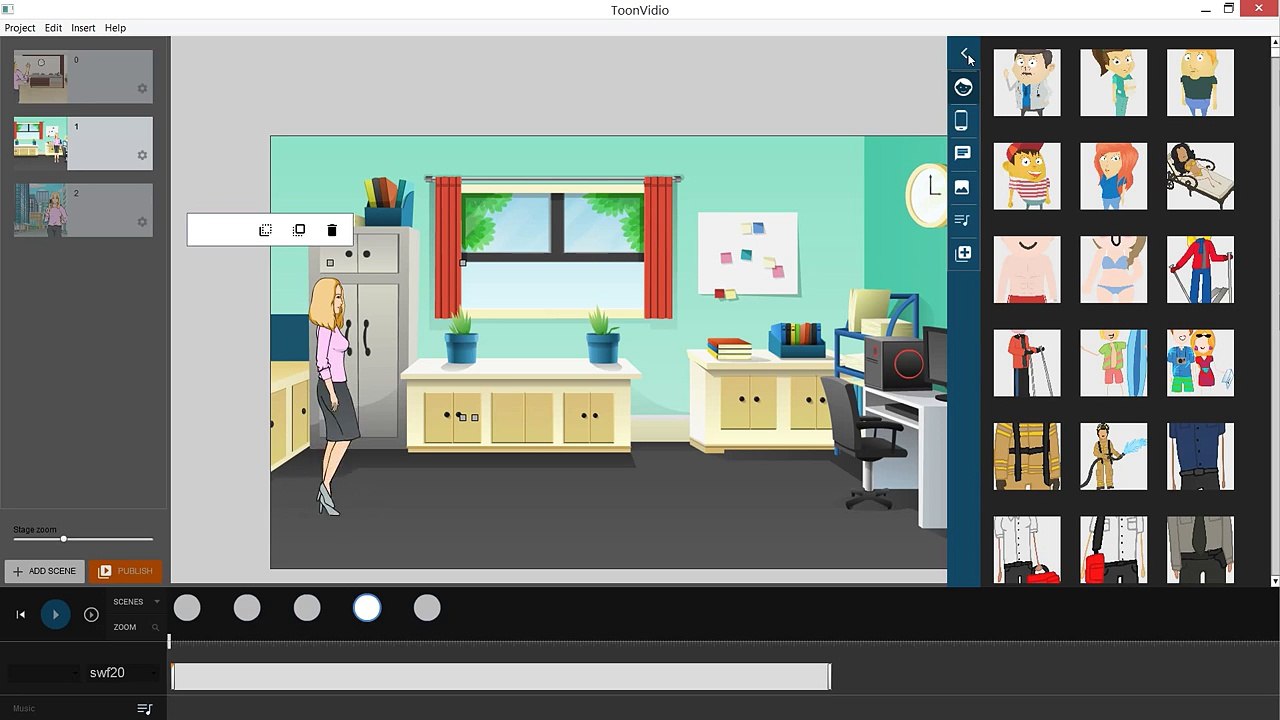The width and height of the screenshot is (1280, 720).
Task: Play the animation with the blue play button
Action: click(x=55, y=614)
